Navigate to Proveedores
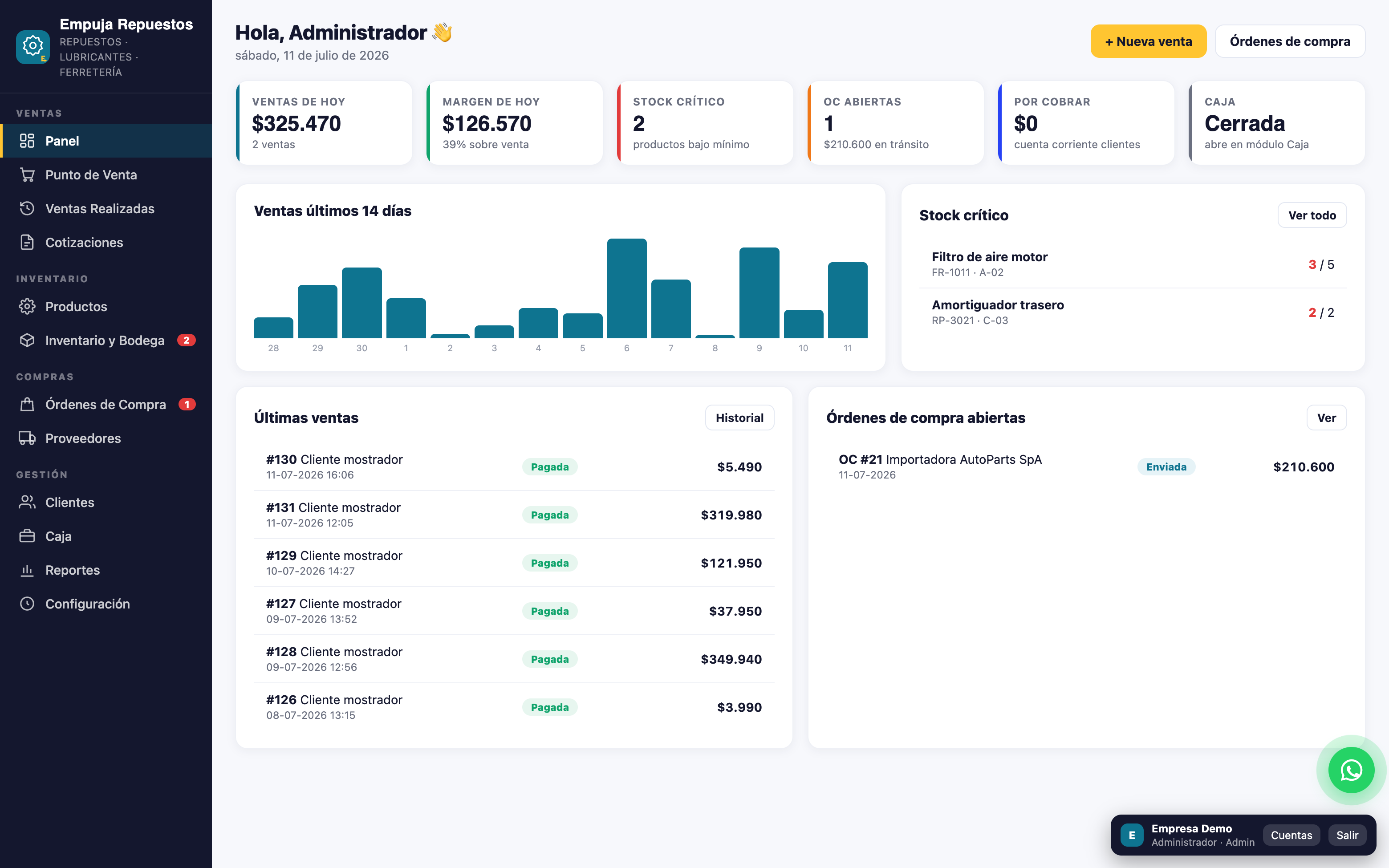The height and width of the screenshot is (868, 1389). pyautogui.click(x=106, y=438)
